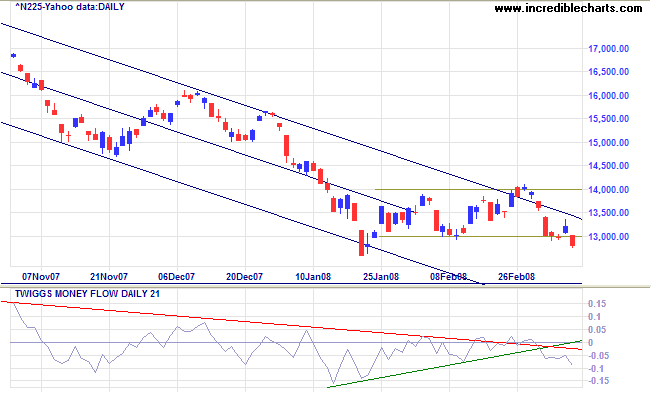651x395 pixels.
Task: Click the 17,000.00 price axis label
Action: pos(609,49)
